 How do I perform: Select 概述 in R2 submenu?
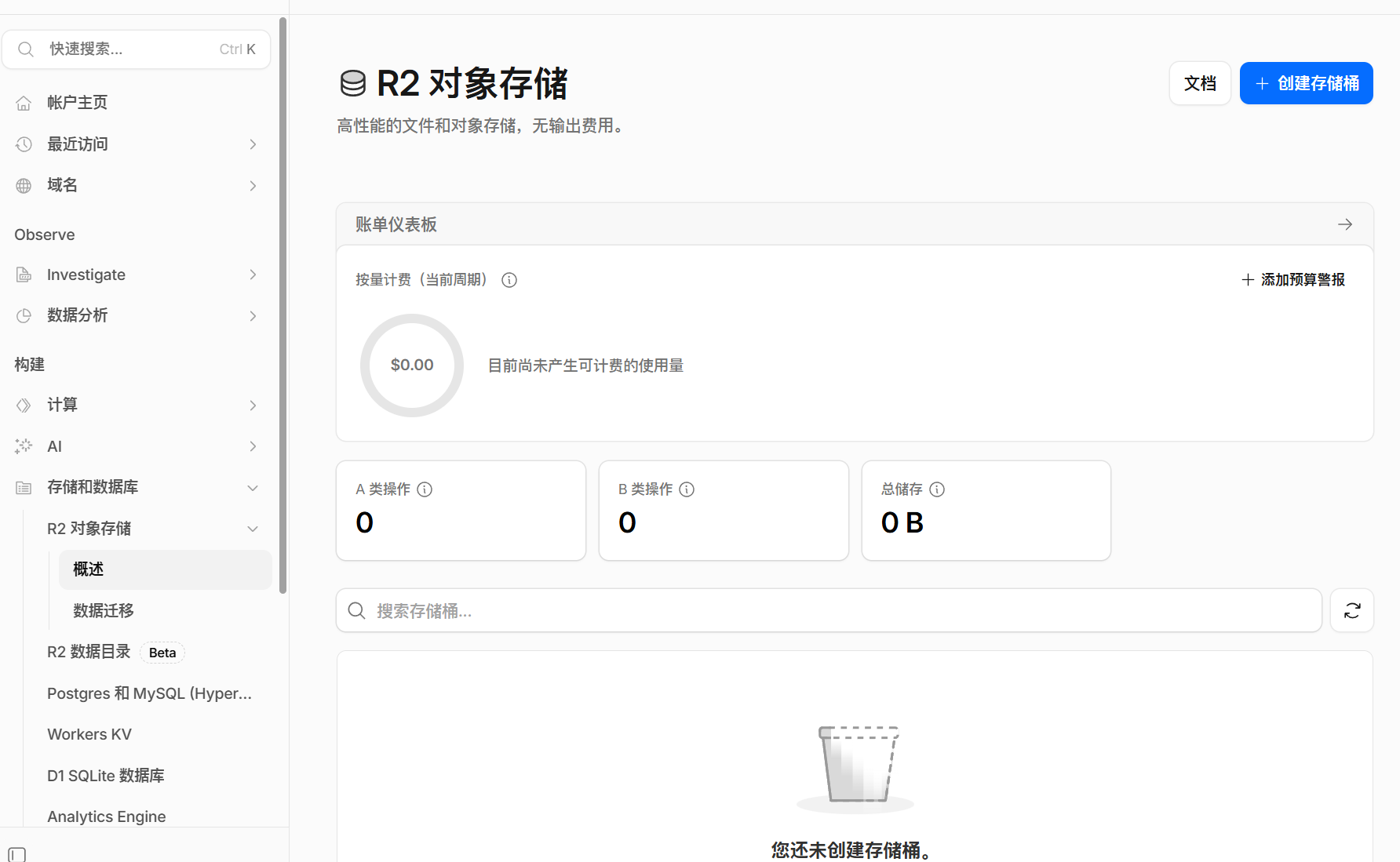coord(166,569)
